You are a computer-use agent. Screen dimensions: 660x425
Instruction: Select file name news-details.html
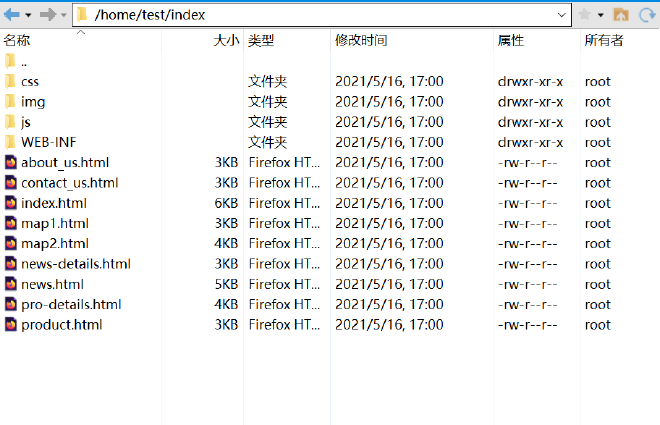tap(76, 264)
